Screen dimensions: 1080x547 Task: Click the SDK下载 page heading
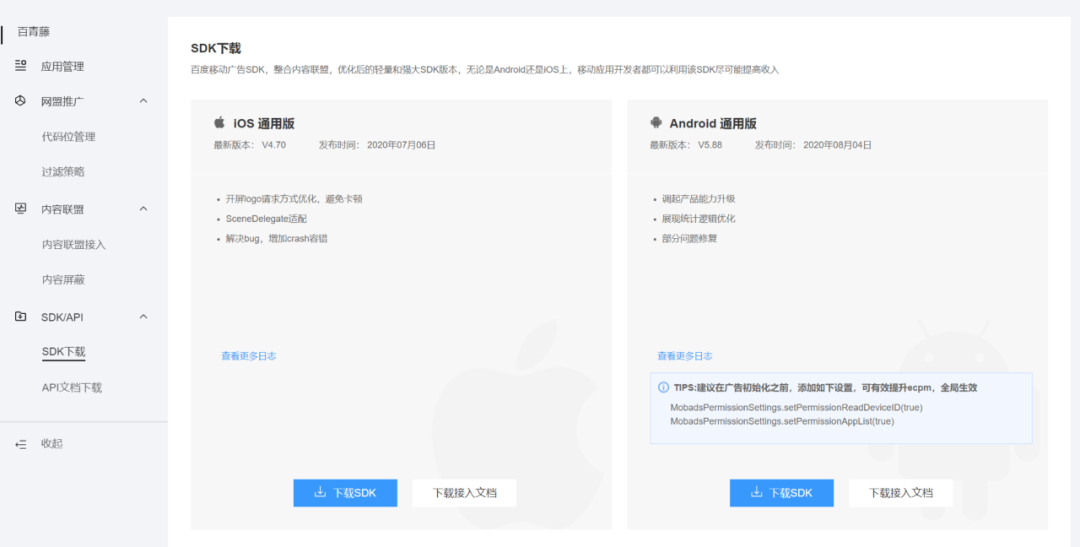[216, 48]
